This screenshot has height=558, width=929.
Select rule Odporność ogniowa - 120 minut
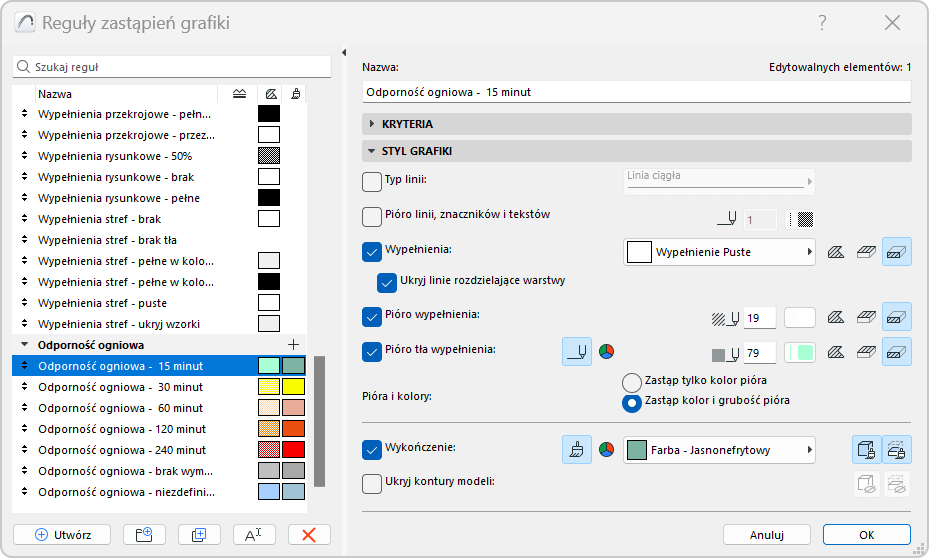pos(159,429)
